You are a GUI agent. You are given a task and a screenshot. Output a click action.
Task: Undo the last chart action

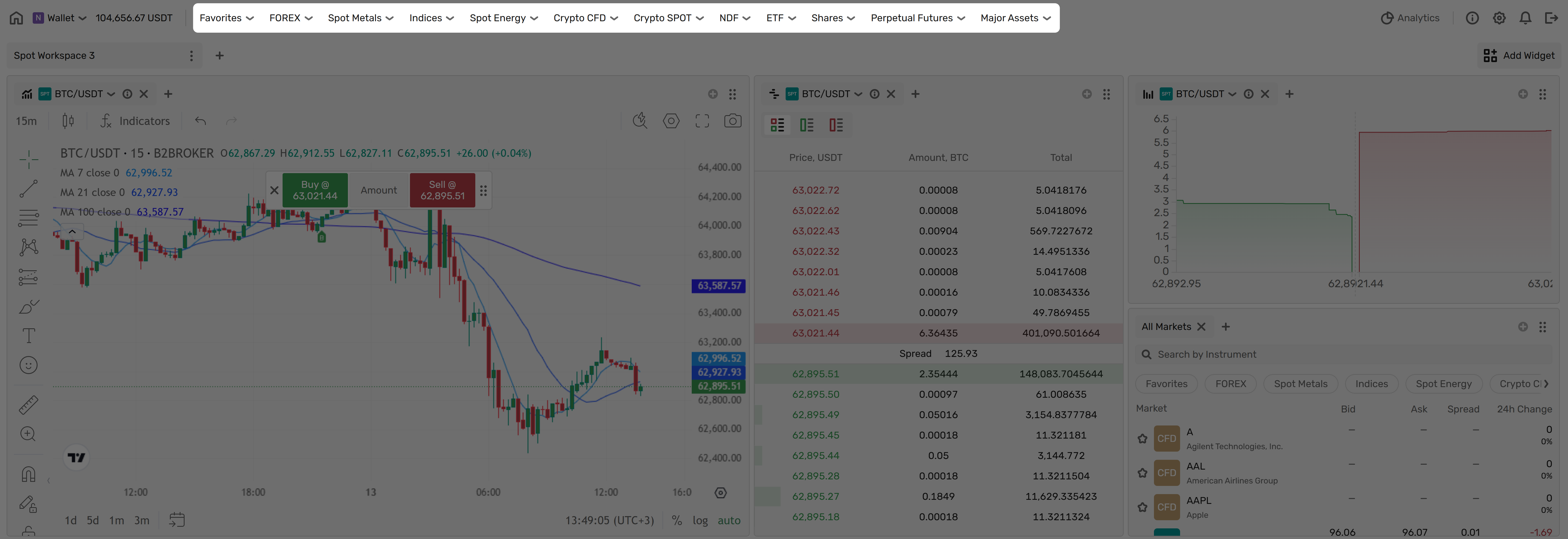(200, 121)
